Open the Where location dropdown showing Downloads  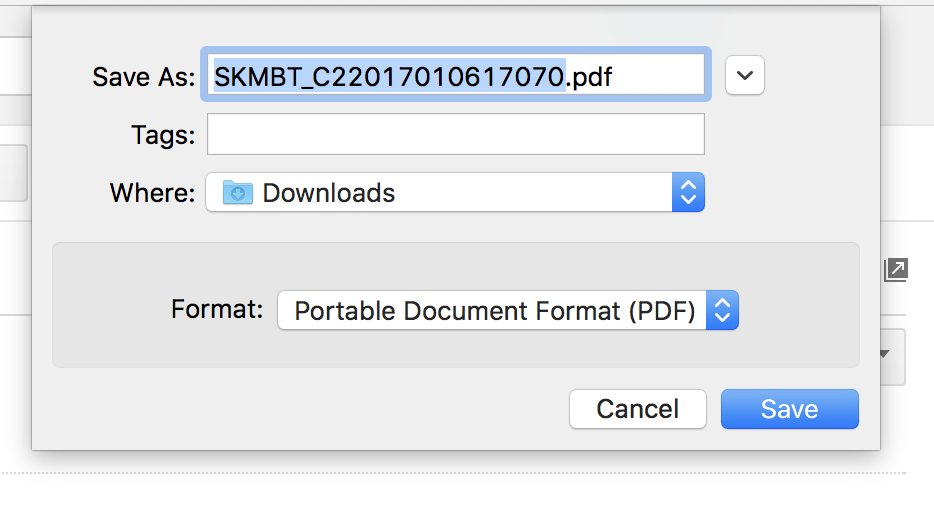pyautogui.click(x=455, y=193)
